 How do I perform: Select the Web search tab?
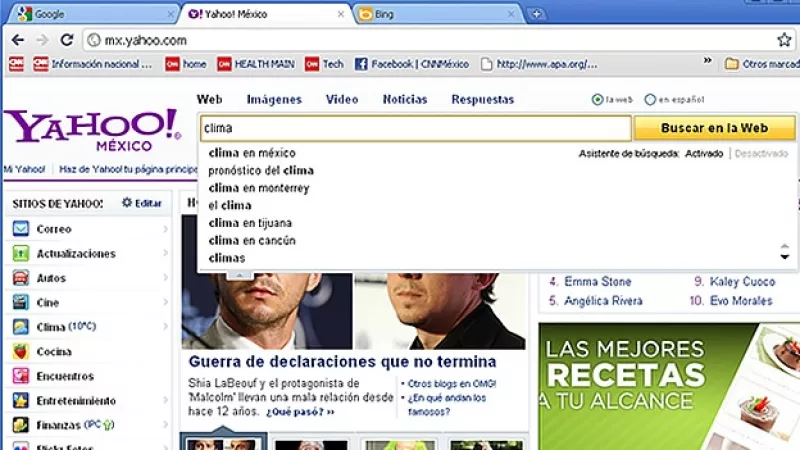point(210,99)
